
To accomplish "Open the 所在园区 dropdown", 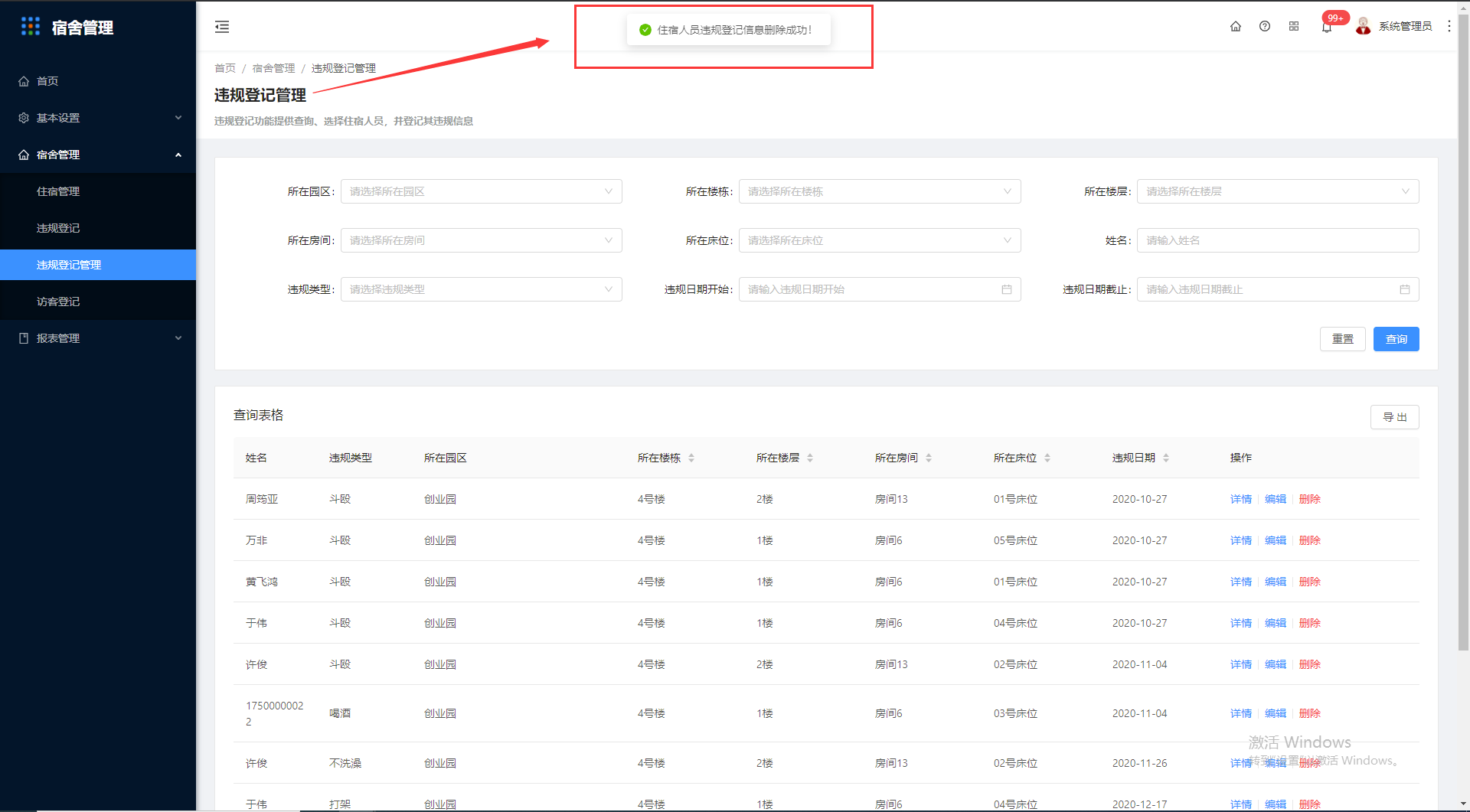I will [x=481, y=191].
